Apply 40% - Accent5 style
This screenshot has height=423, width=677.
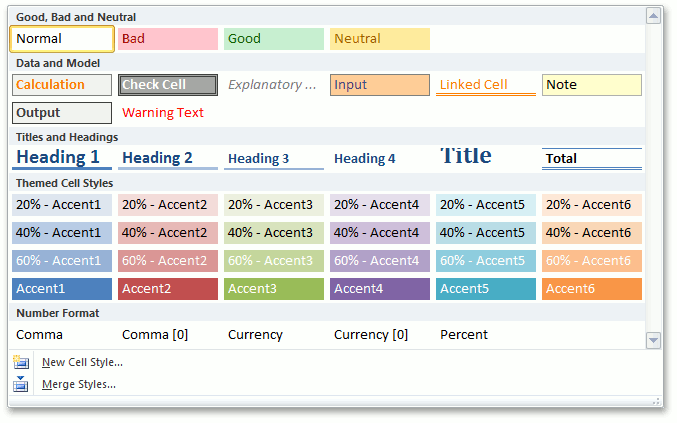pos(486,233)
